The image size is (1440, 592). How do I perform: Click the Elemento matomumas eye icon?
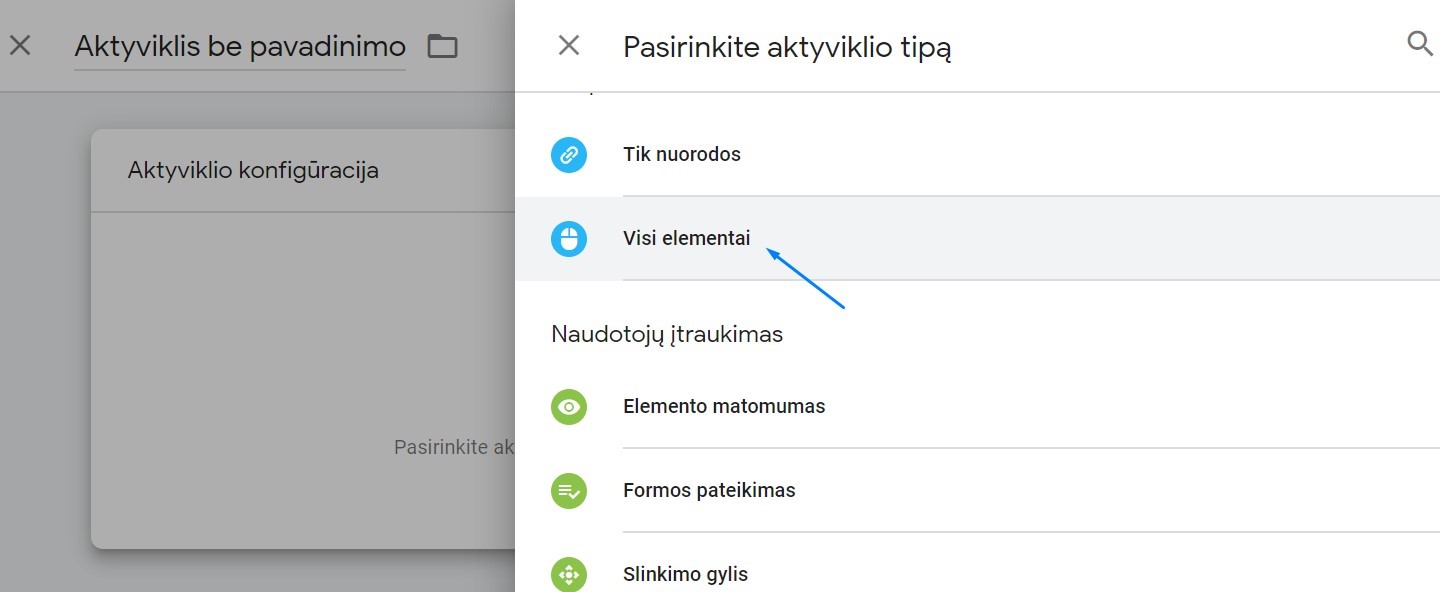click(x=569, y=407)
